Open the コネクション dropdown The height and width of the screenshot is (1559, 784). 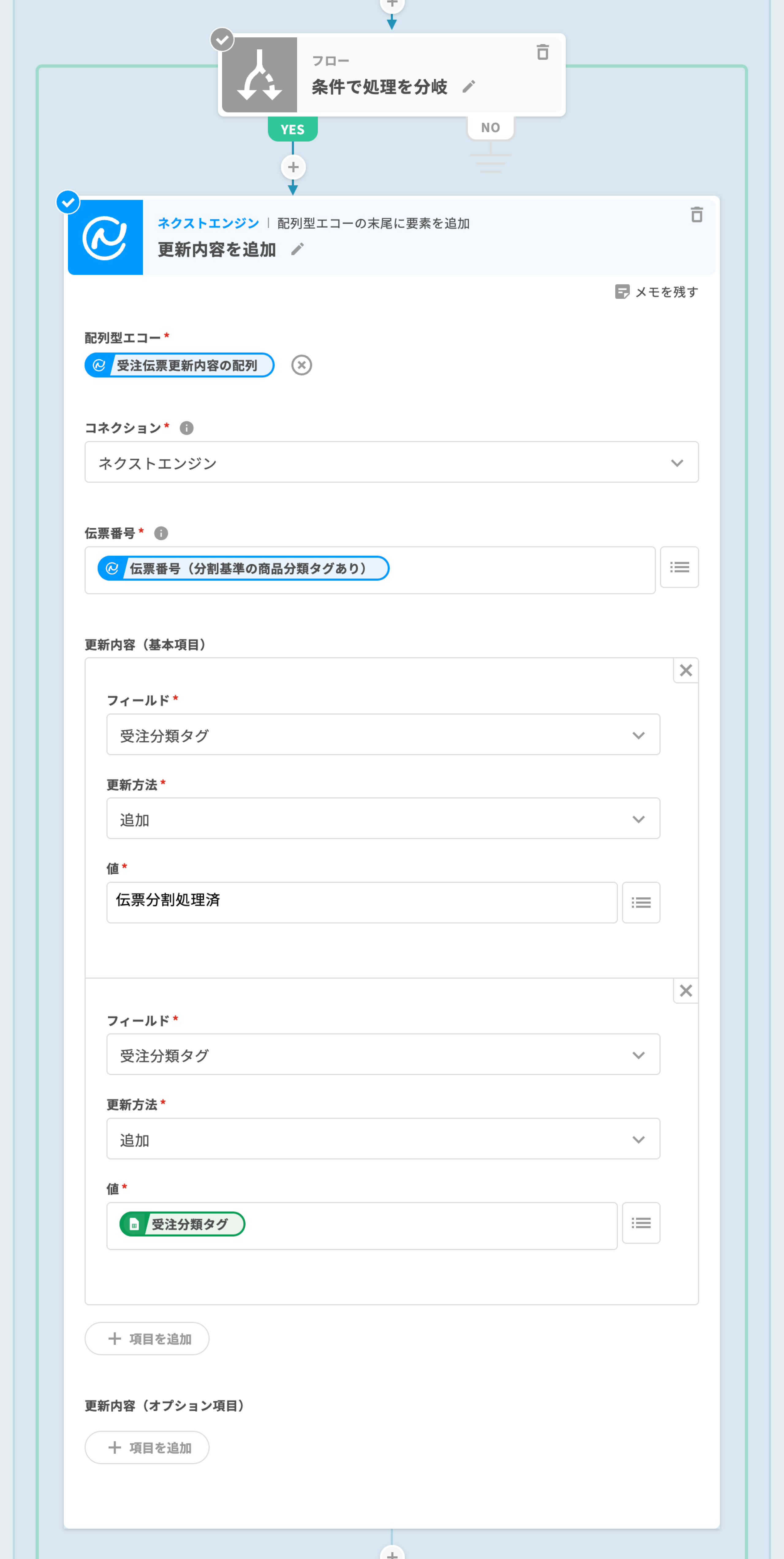(391, 462)
